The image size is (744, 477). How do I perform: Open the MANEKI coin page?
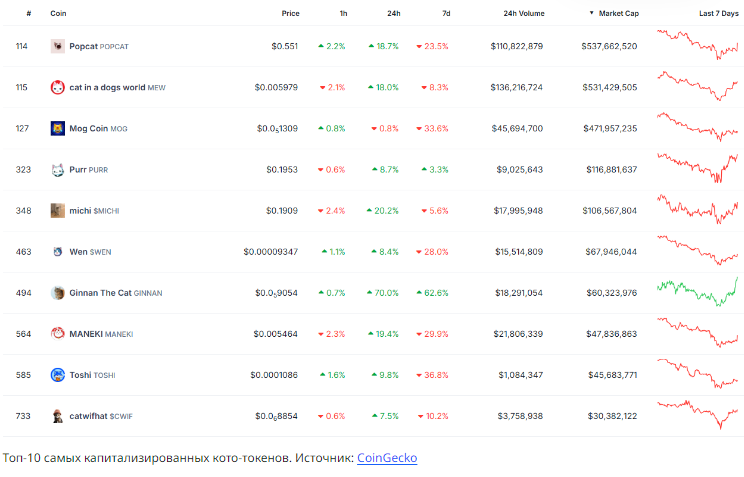point(101,334)
